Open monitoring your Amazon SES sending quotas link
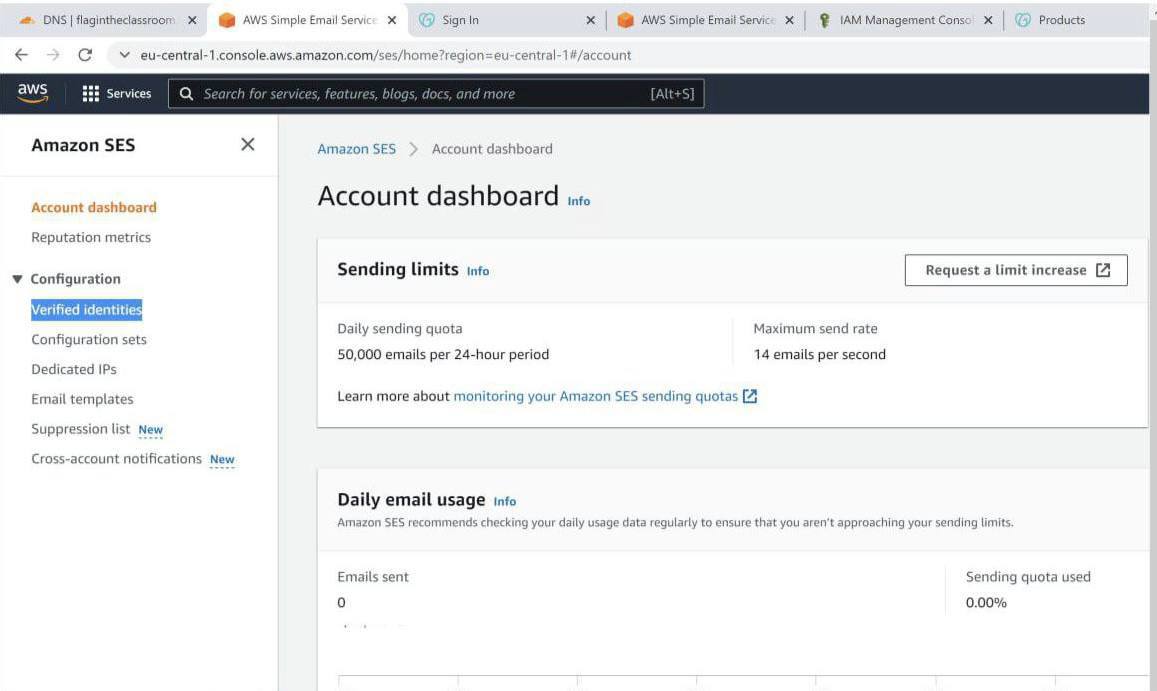This screenshot has height=691, width=1157. tap(595, 396)
